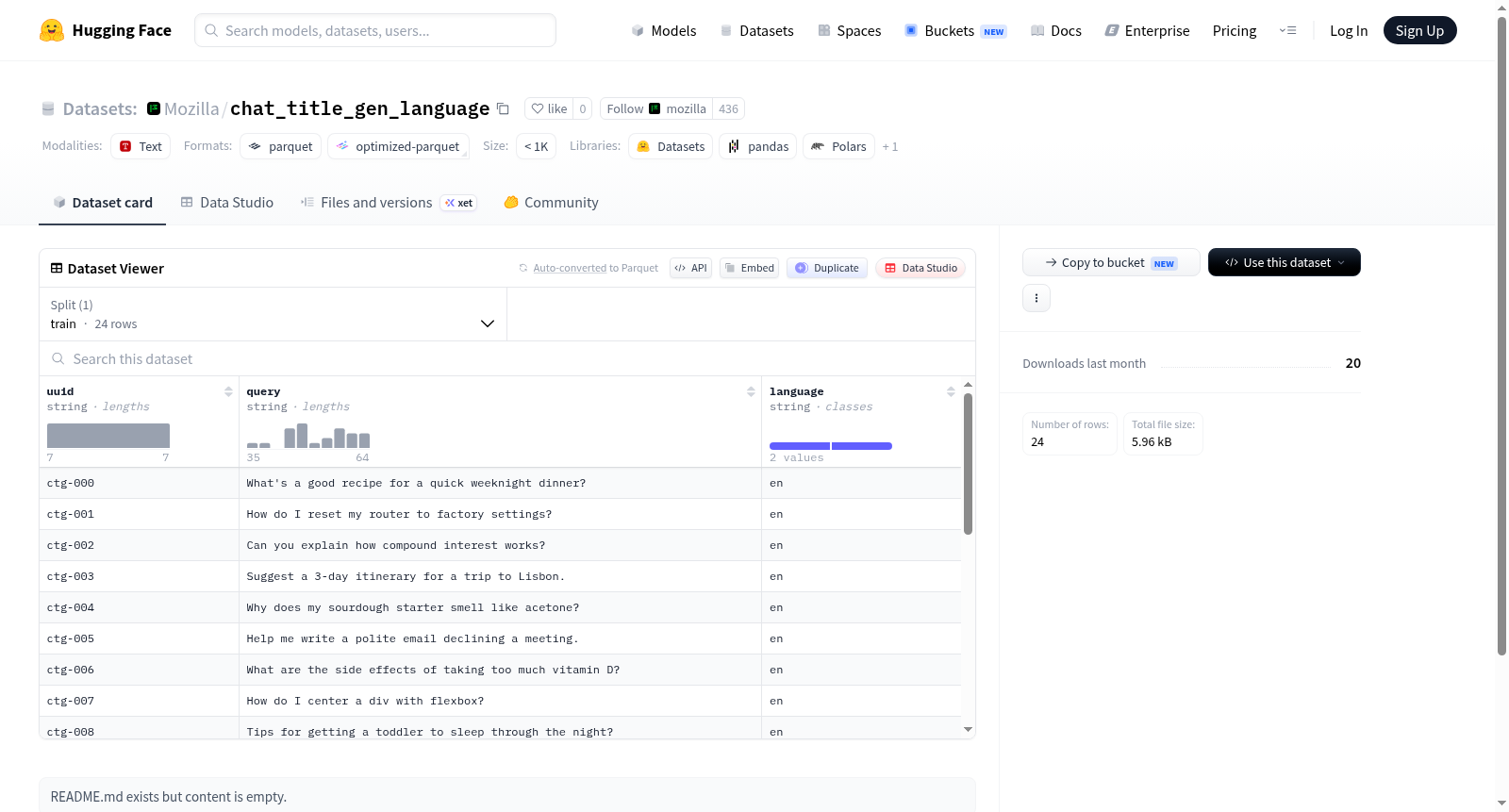Viewport: 1509px width, 812px height.
Task: Select the flexbox query cell
Action: pyautogui.click(x=500, y=701)
